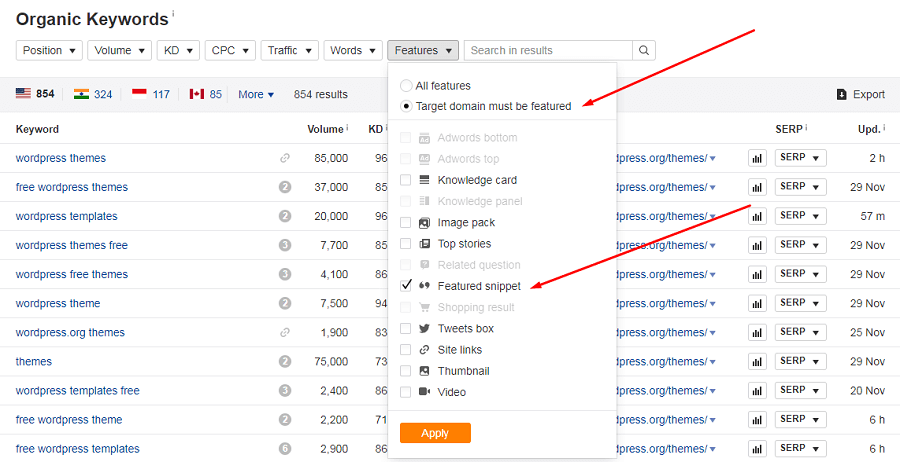Screen dimensions: 900x462
Task: Open the chart icon for wordpress theme row
Action: [757, 304]
